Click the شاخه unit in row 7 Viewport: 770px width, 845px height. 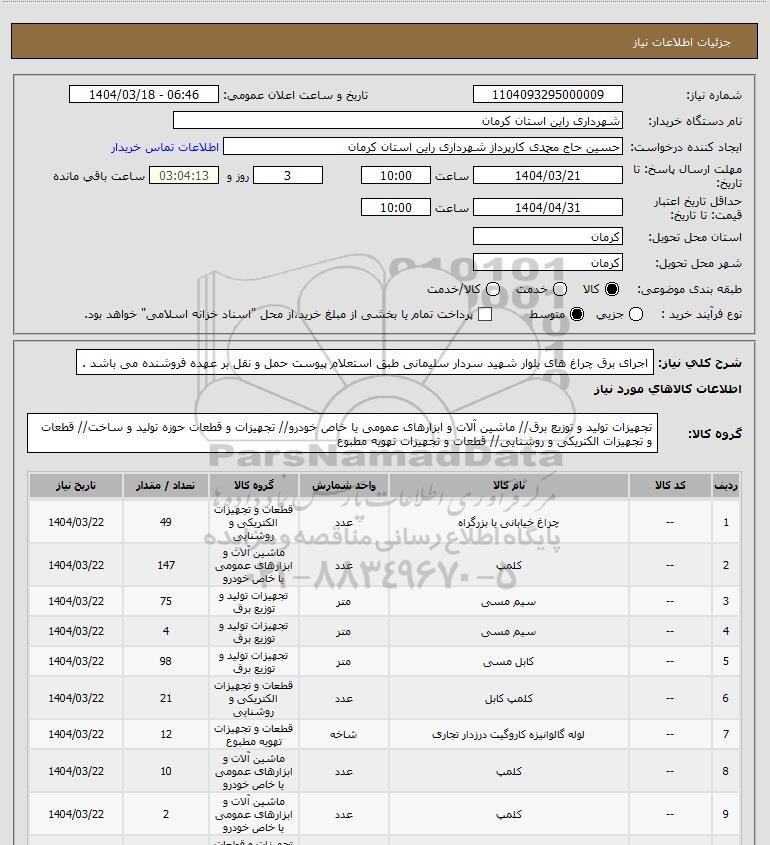(344, 735)
